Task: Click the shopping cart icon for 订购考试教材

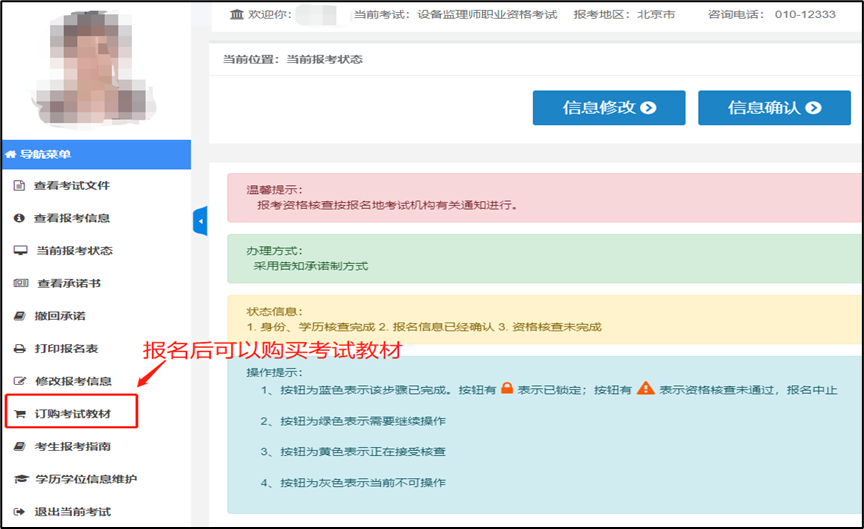Action: [19, 414]
